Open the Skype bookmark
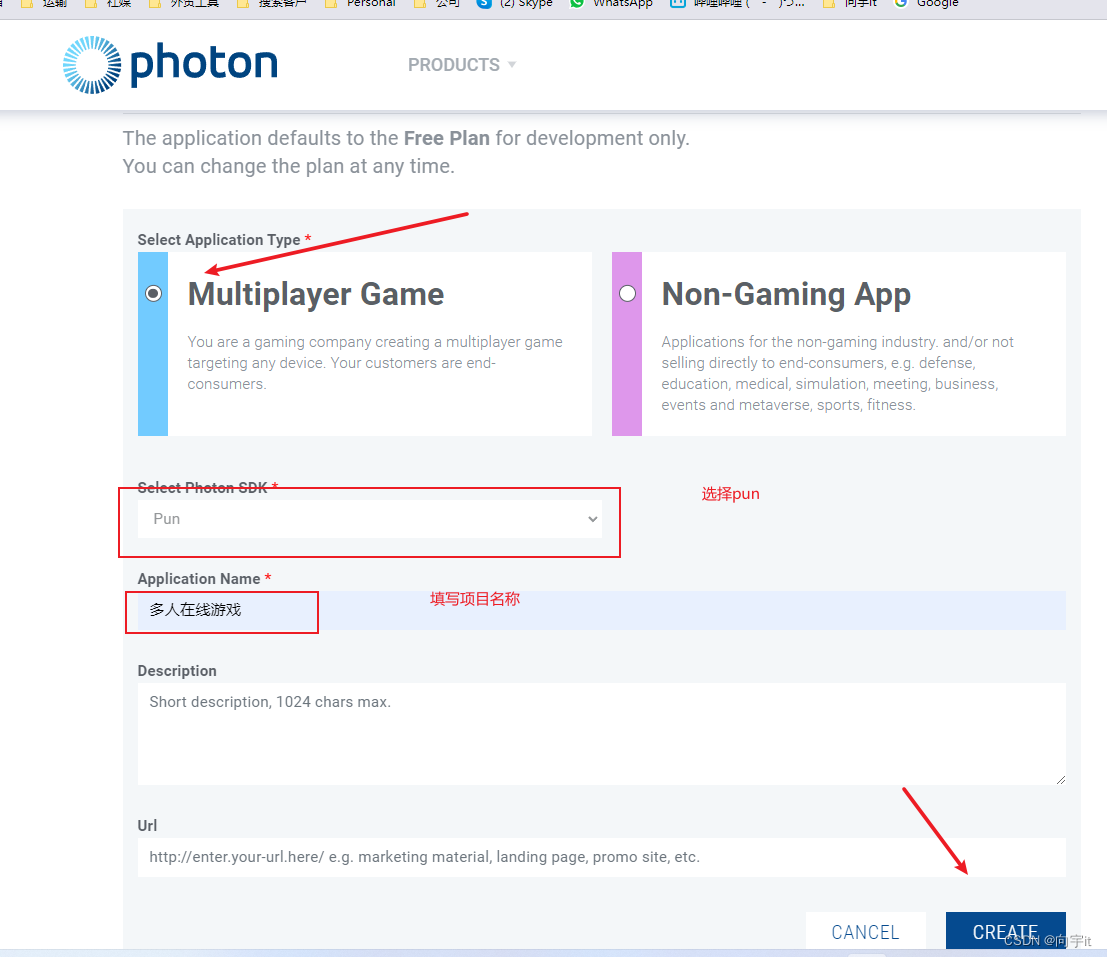Viewport: 1107px width, 957px height. point(513,4)
